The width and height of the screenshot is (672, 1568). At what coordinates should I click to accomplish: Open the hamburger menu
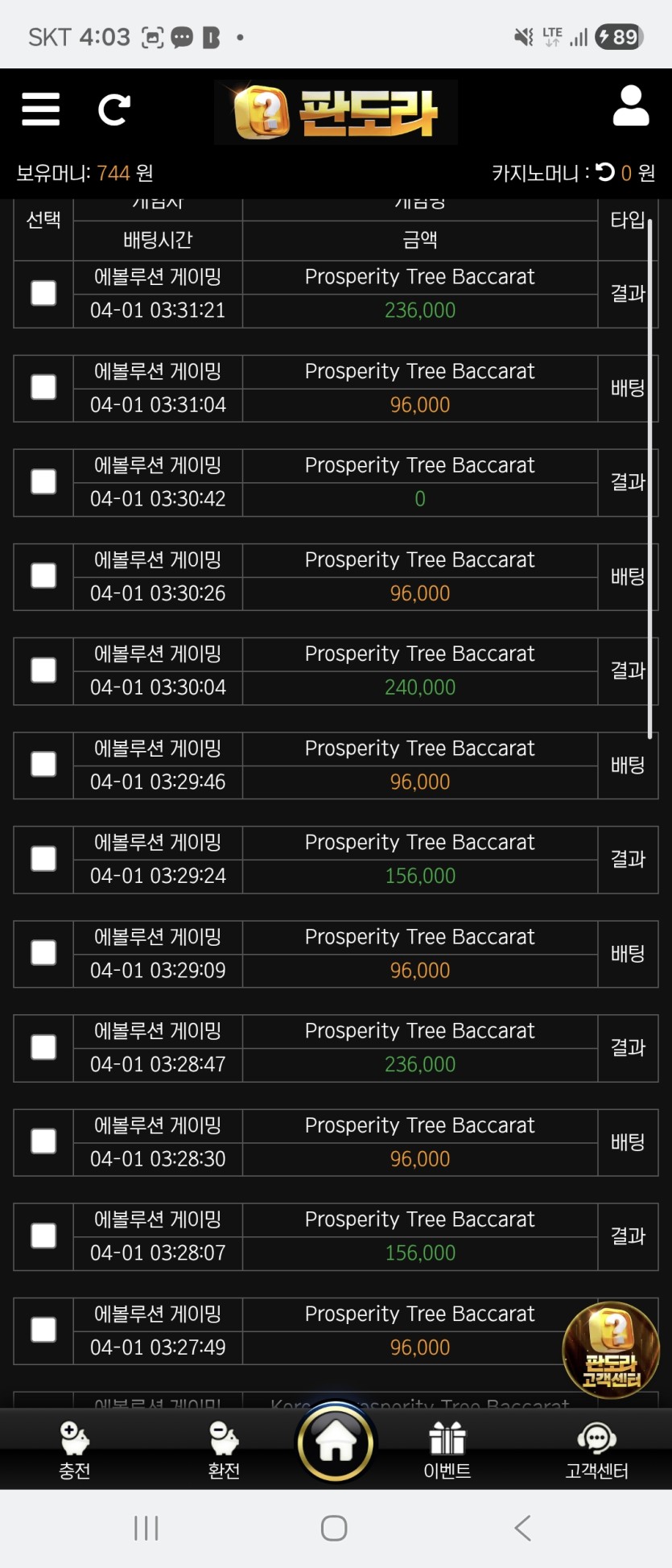[41, 109]
